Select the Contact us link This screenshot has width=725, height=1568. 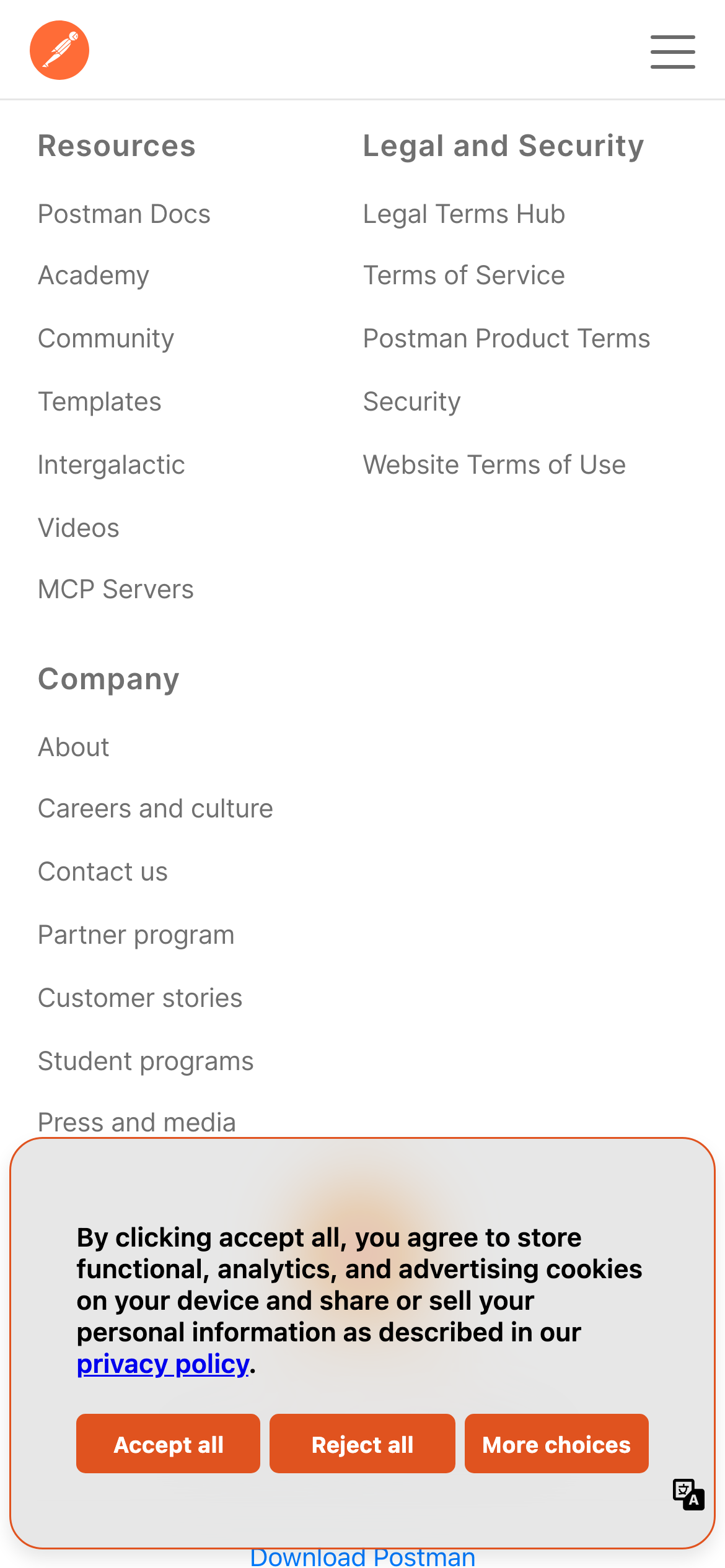coord(103,872)
